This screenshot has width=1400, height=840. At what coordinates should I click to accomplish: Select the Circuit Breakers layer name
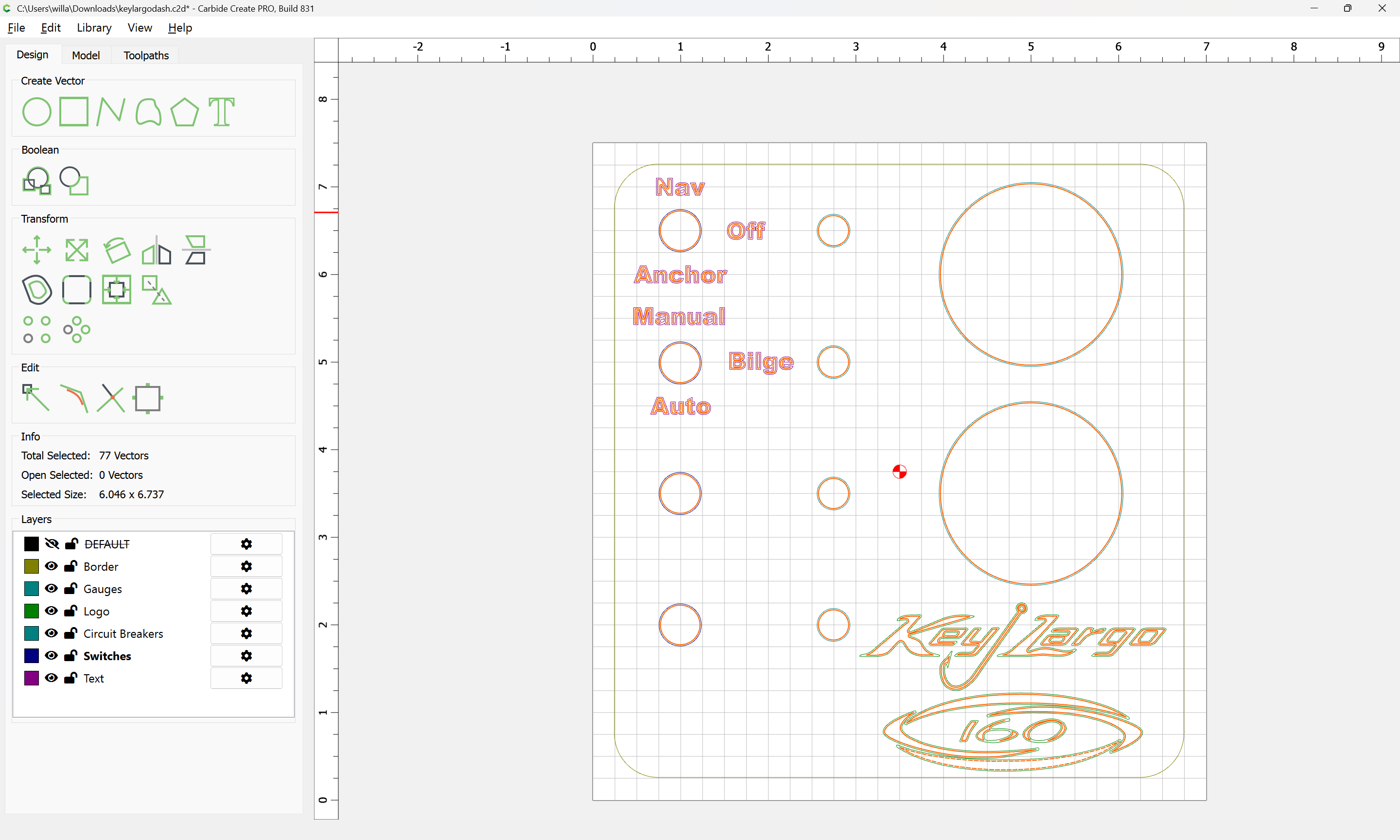pyautogui.click(x=123, y=634)
